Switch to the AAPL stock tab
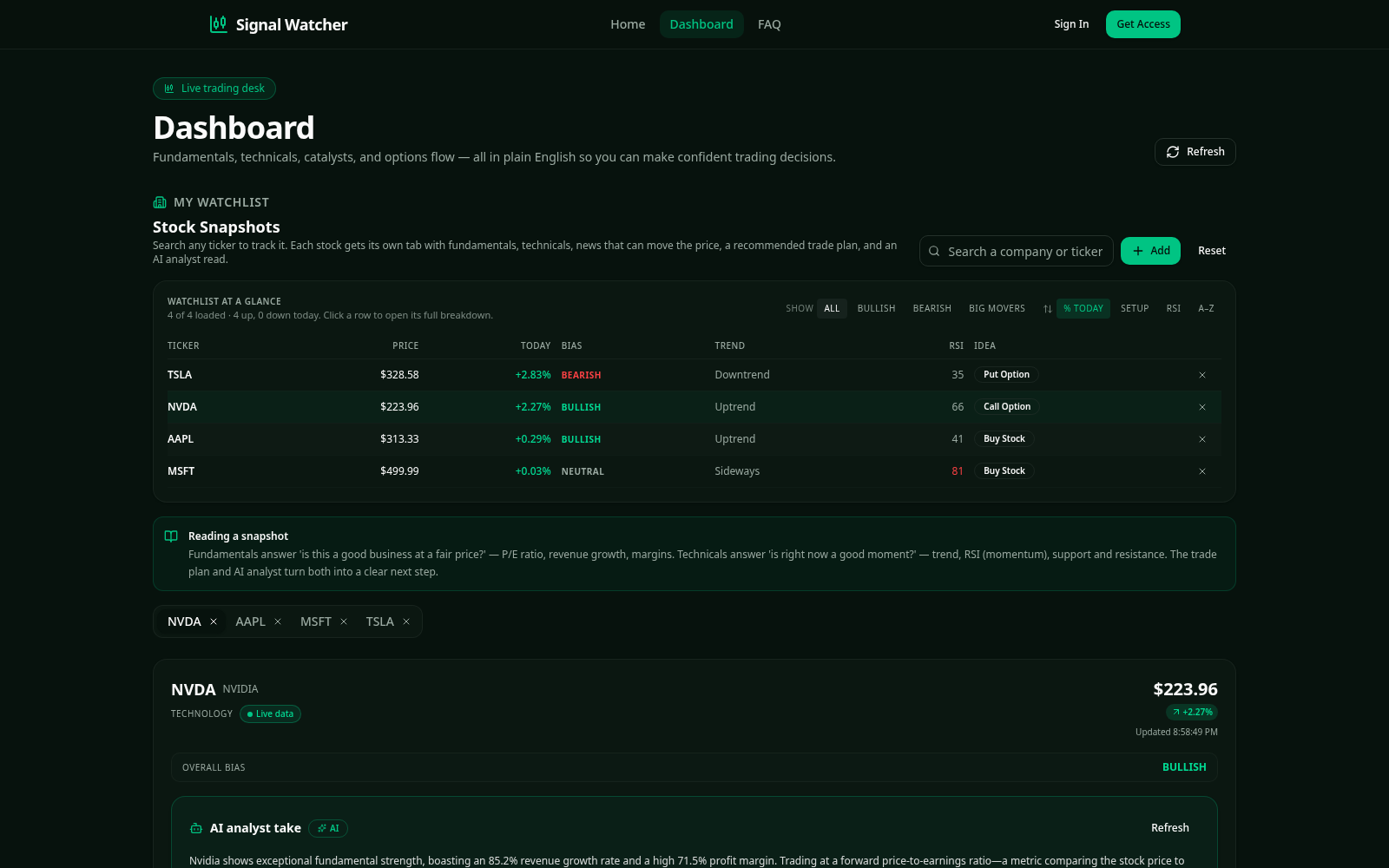1389x868 pixels. 251,621
